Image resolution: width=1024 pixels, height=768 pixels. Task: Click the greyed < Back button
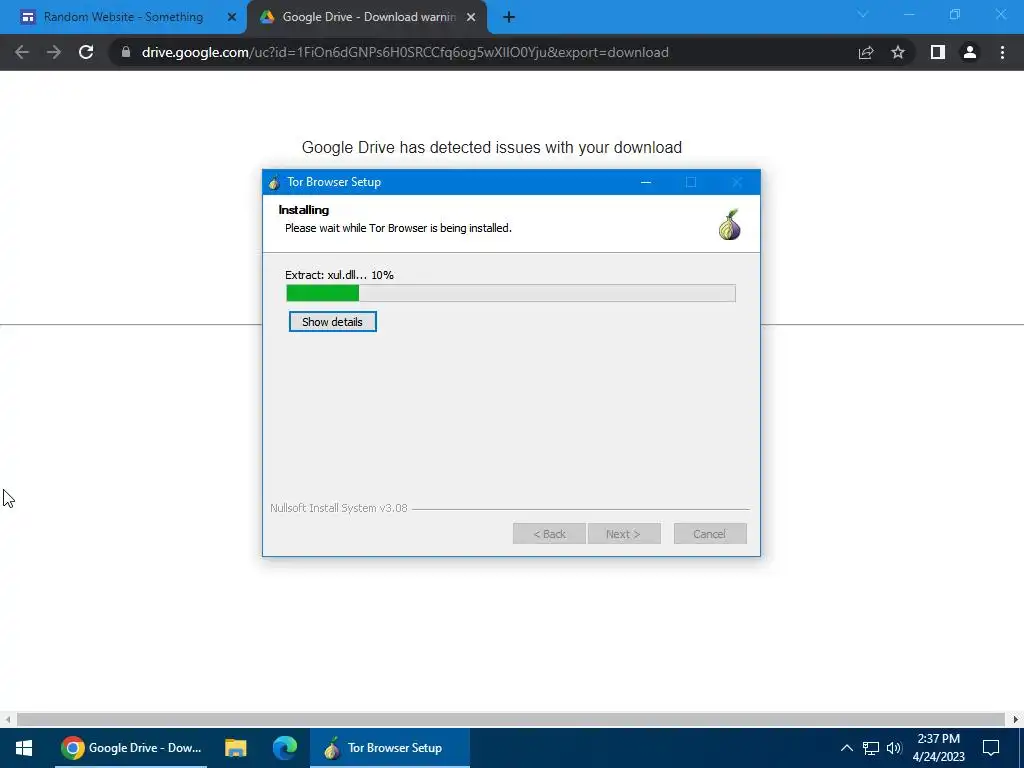click(549, 534)
